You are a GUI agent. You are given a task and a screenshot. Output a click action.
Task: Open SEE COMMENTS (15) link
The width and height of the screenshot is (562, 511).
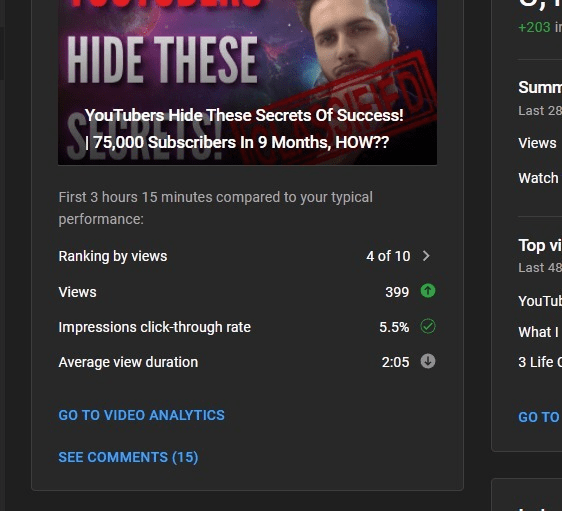128,457
